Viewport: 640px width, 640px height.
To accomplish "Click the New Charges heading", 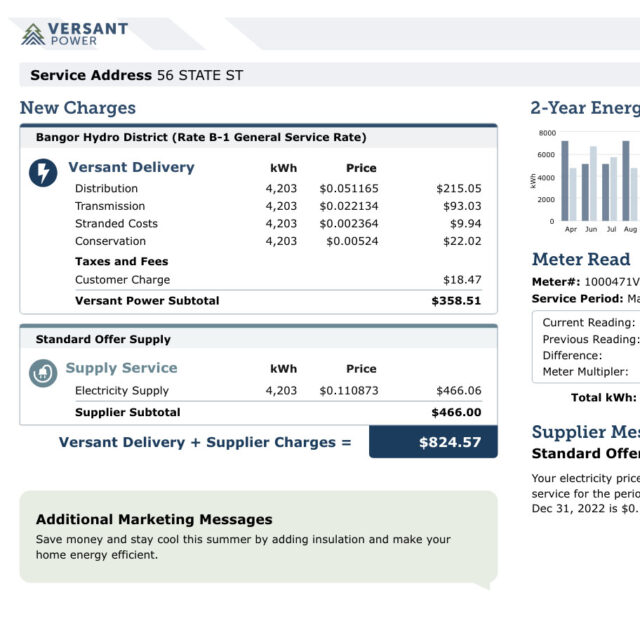I will click(77, 108).
